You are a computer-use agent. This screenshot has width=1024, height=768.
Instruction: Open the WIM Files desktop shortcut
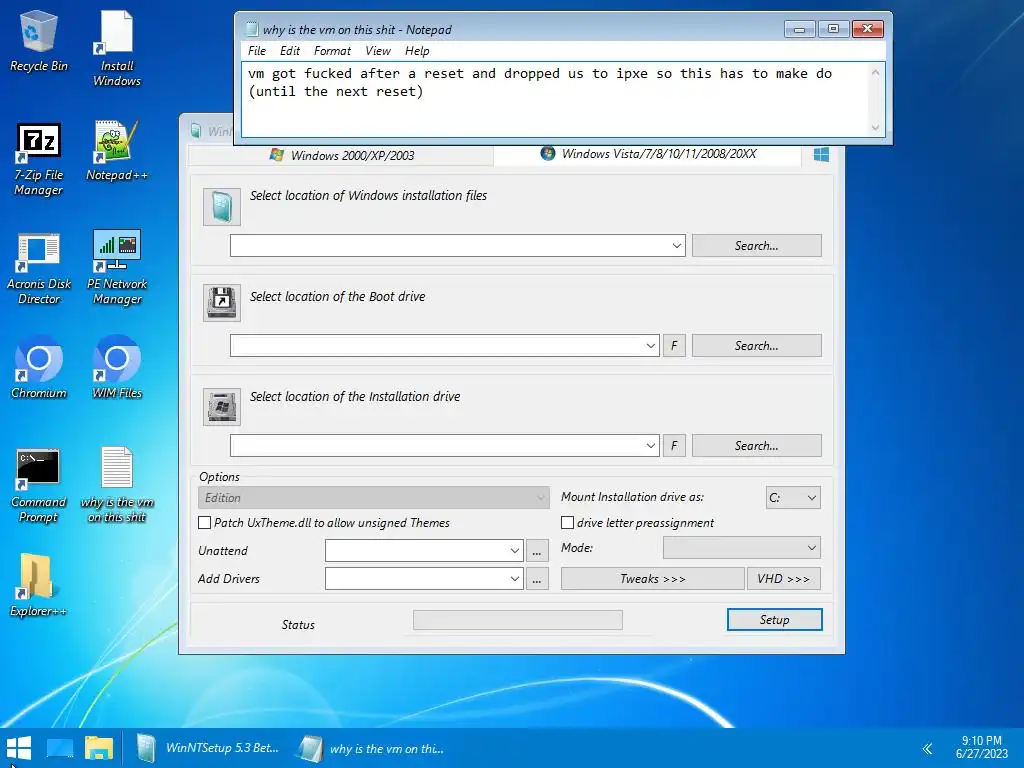(117, 367)
